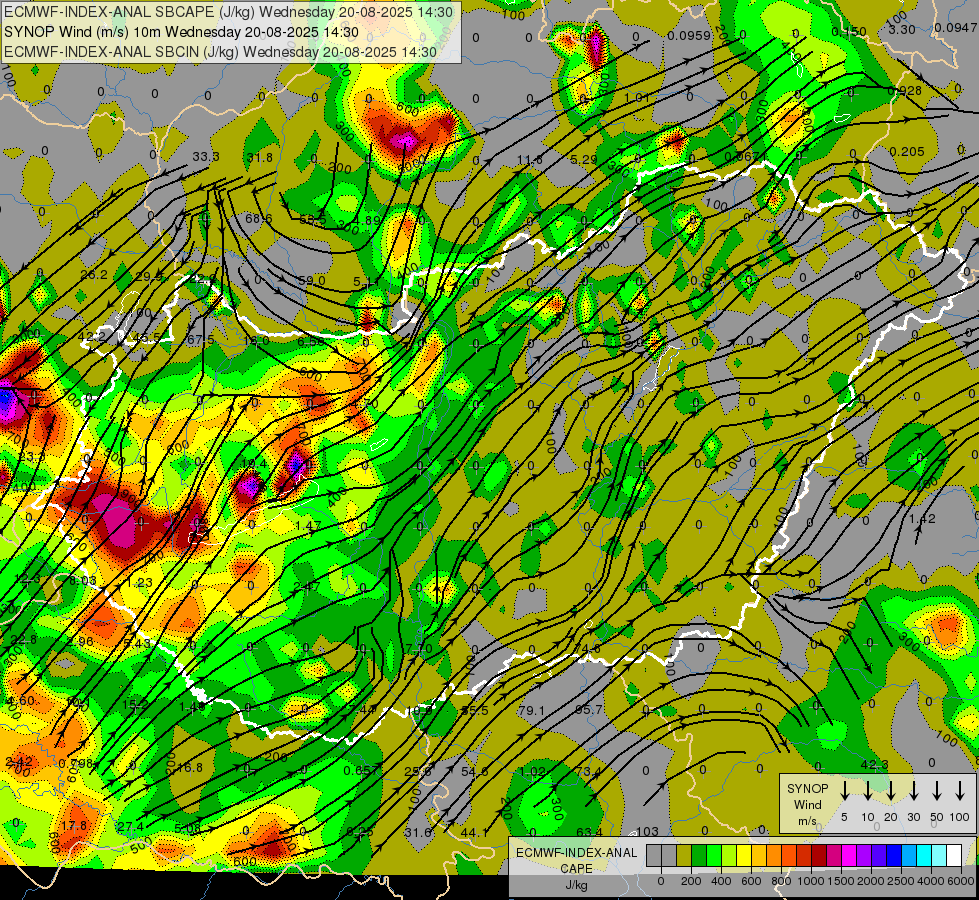This screenshot has height=900, width=979.
Task: Click the 3.30 value on the map
Action: [902, 30]
